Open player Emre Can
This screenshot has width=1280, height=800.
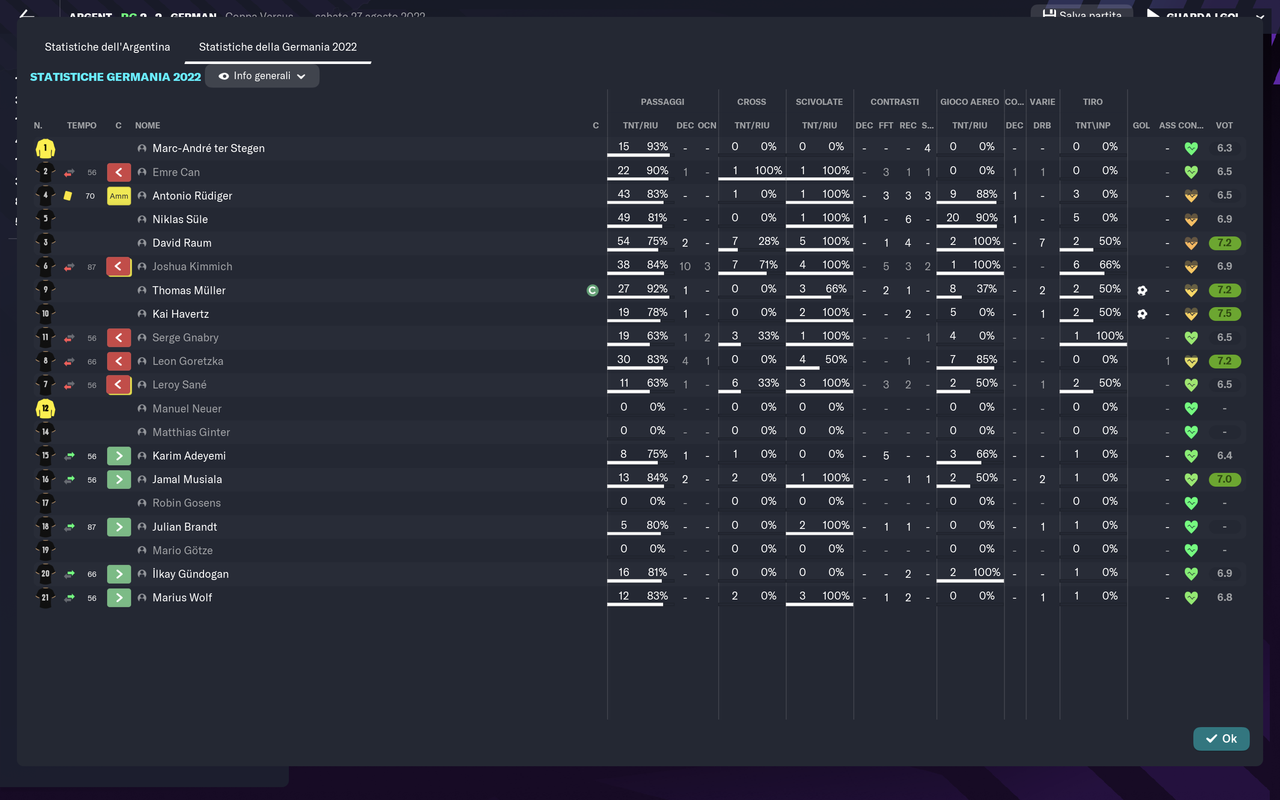[176, 172]
